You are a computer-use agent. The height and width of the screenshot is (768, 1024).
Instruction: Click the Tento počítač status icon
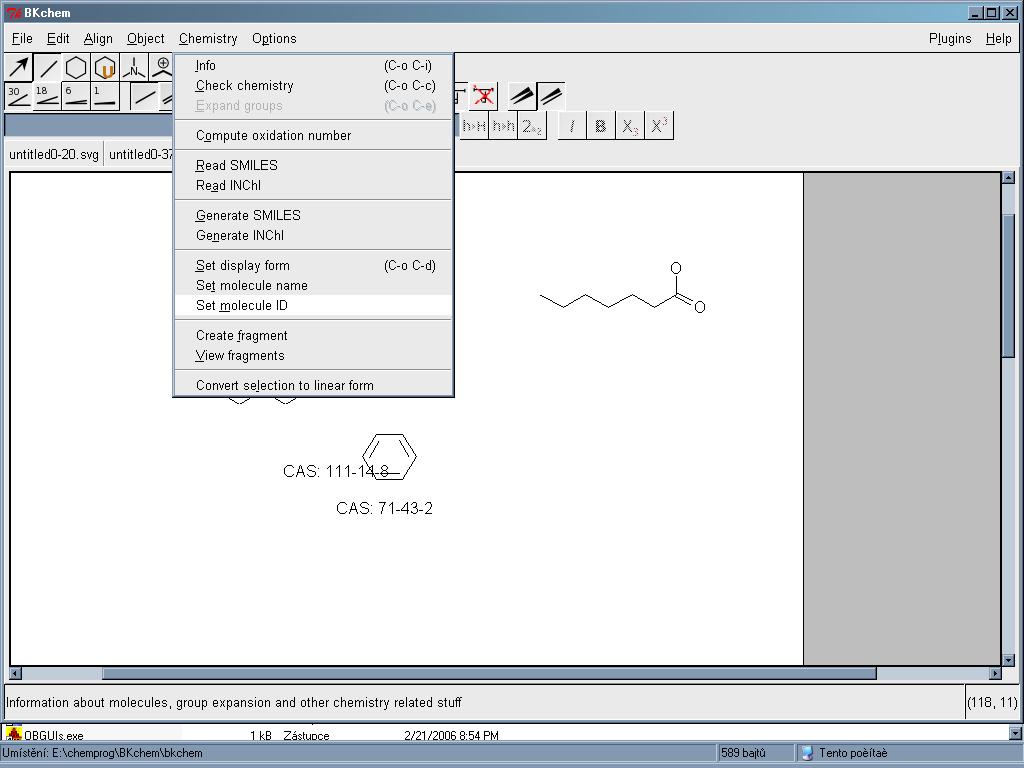(x=808, y=753)
